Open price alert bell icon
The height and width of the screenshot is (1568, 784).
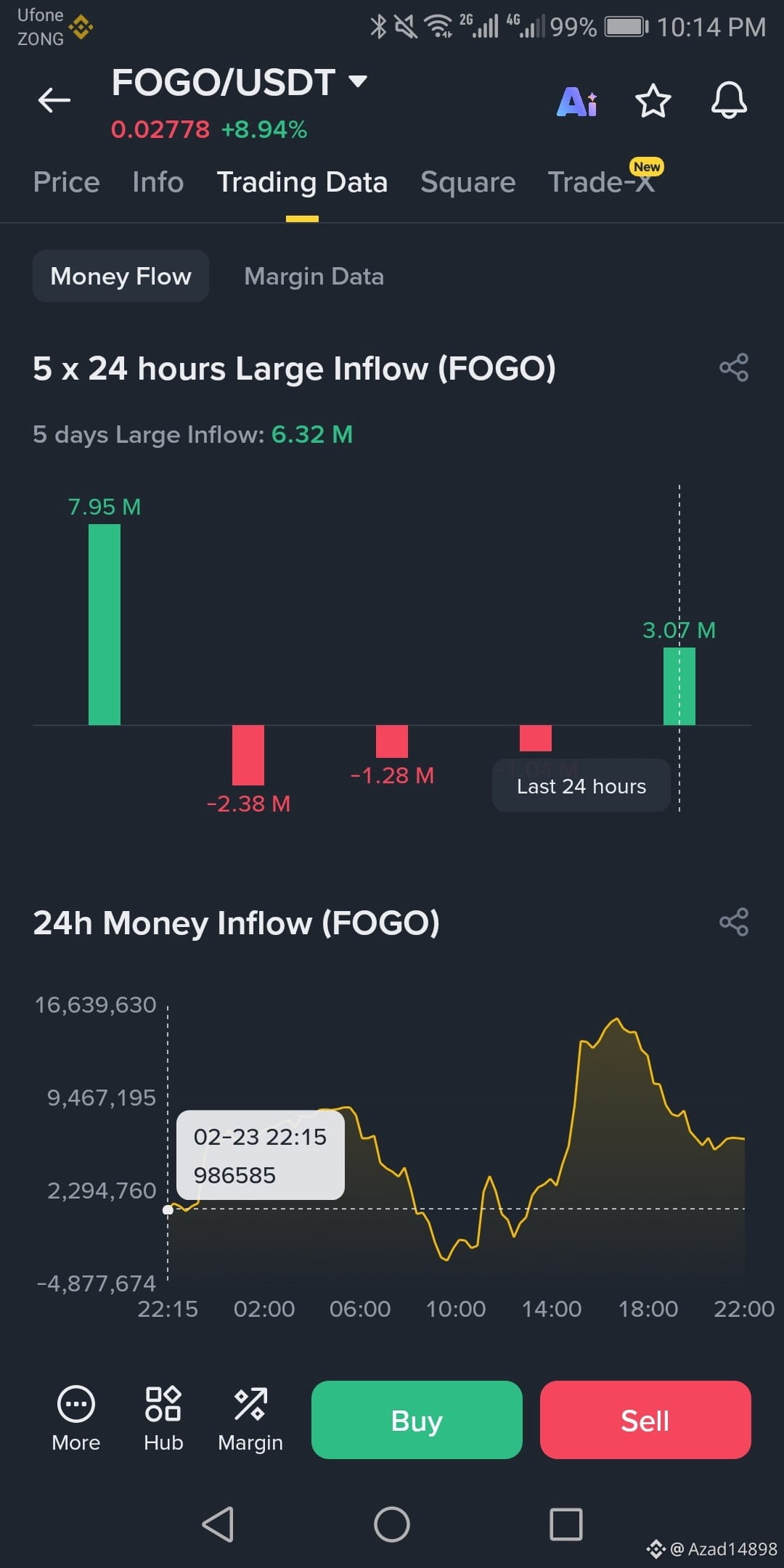click(x=729, y=100)
